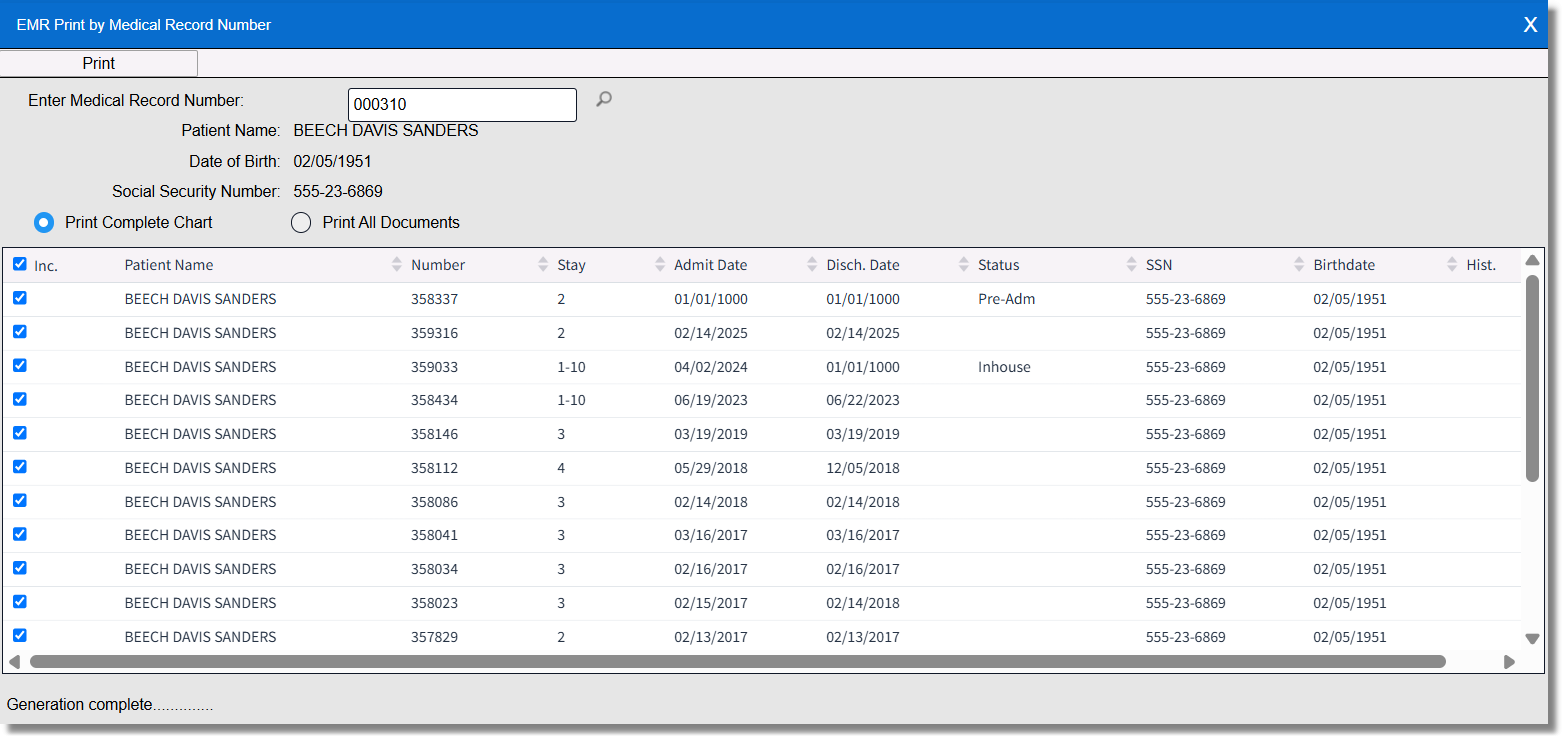Click the vertical scrollbar thumb

coord(1532,378)
